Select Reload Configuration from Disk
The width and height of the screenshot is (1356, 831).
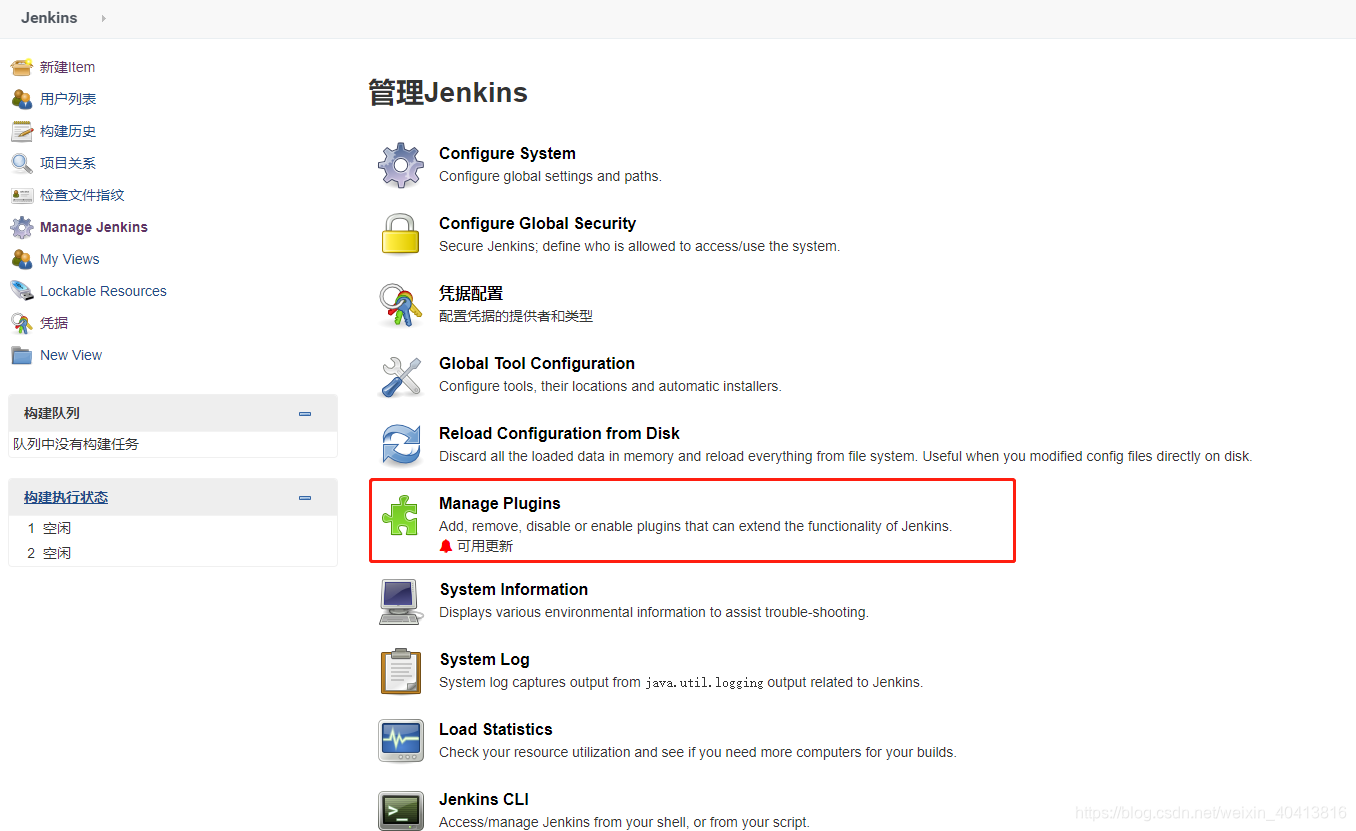coord(559,433)
